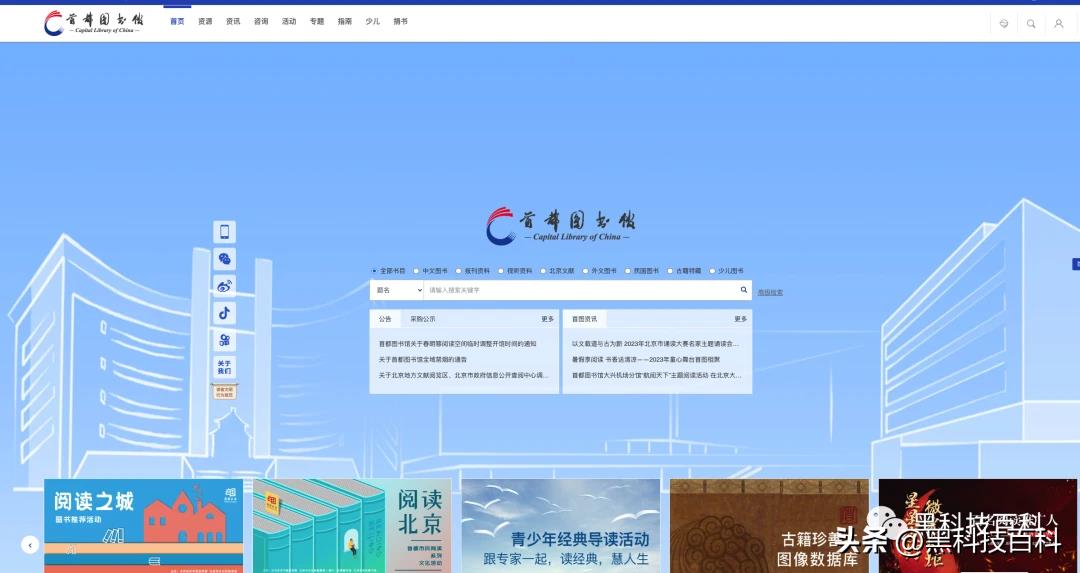
Task: Open the 阅读北京 banner card
Action: click(352, 526)
